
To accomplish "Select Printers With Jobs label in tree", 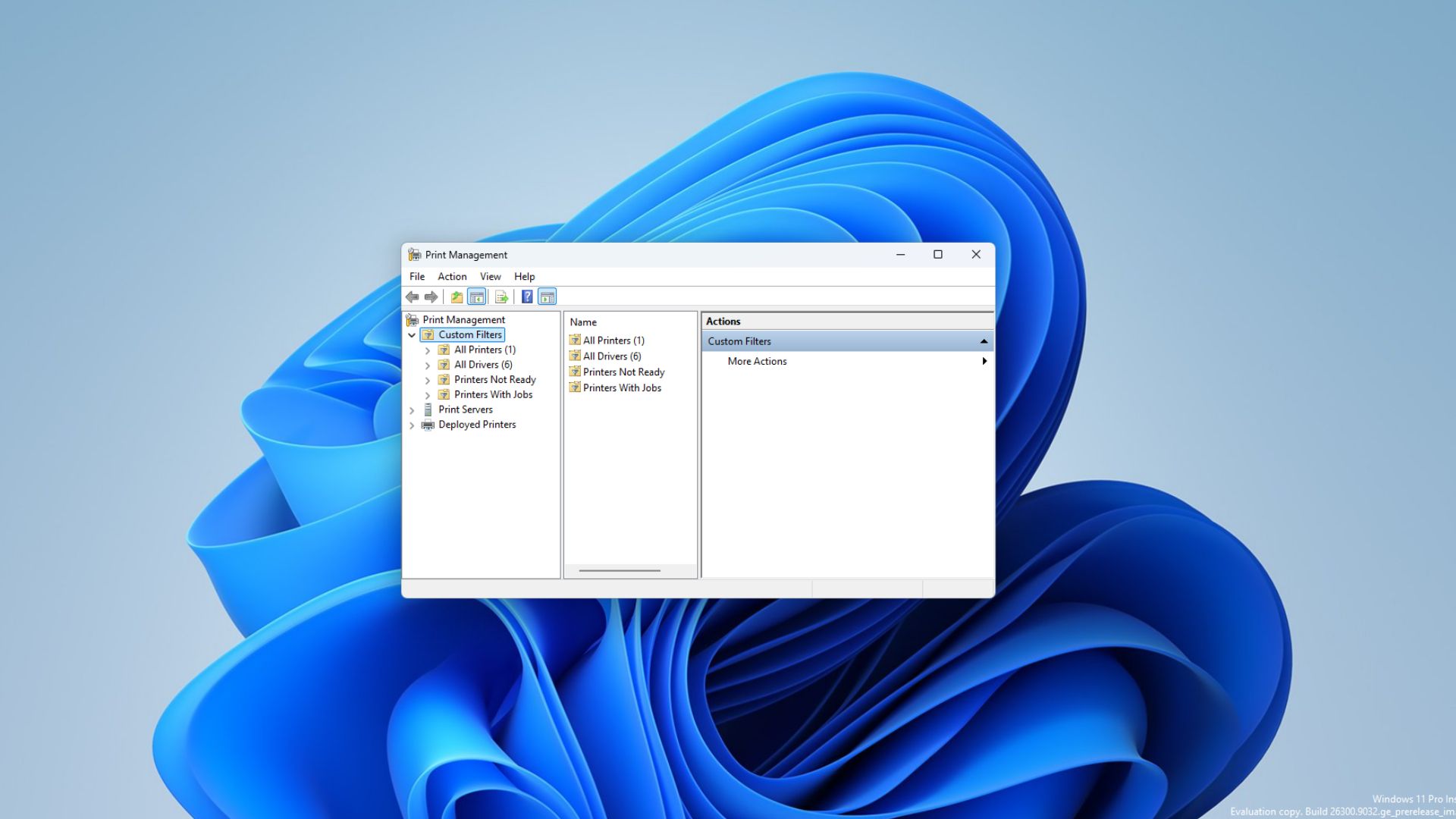I will [493, 395].
